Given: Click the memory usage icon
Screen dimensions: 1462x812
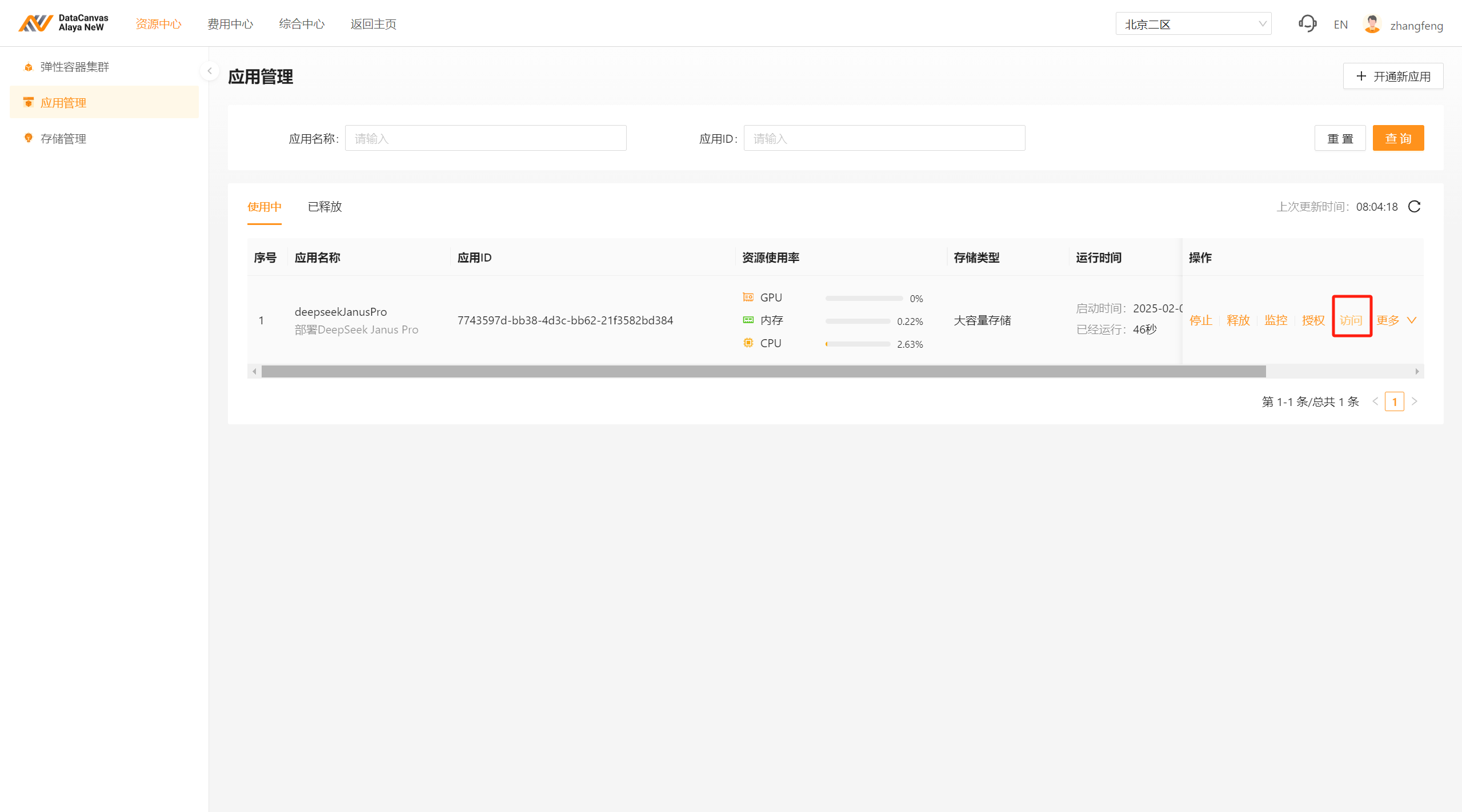Looking at the screenshot, I should (748, 320).
